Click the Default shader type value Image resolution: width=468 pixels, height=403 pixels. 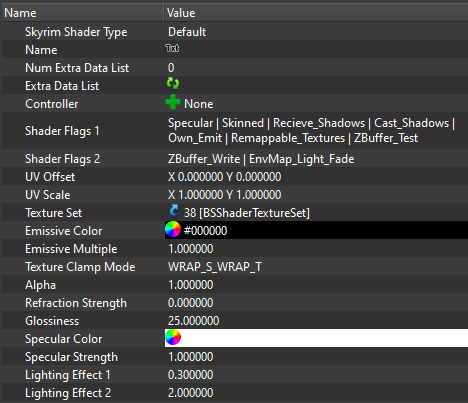(x=187, y=32)
